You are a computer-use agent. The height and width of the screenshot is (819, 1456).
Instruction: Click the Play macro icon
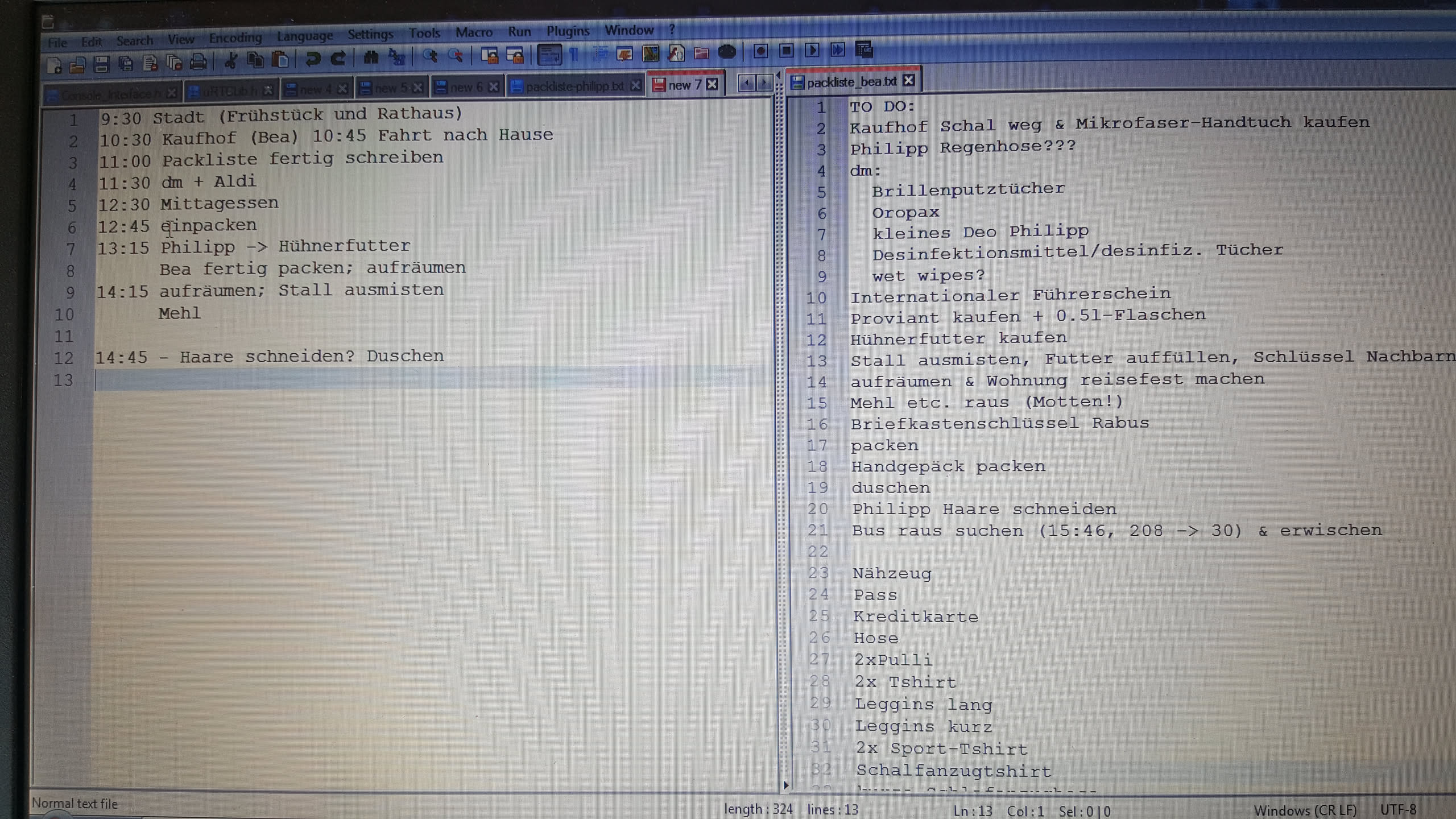coord(812,51)
